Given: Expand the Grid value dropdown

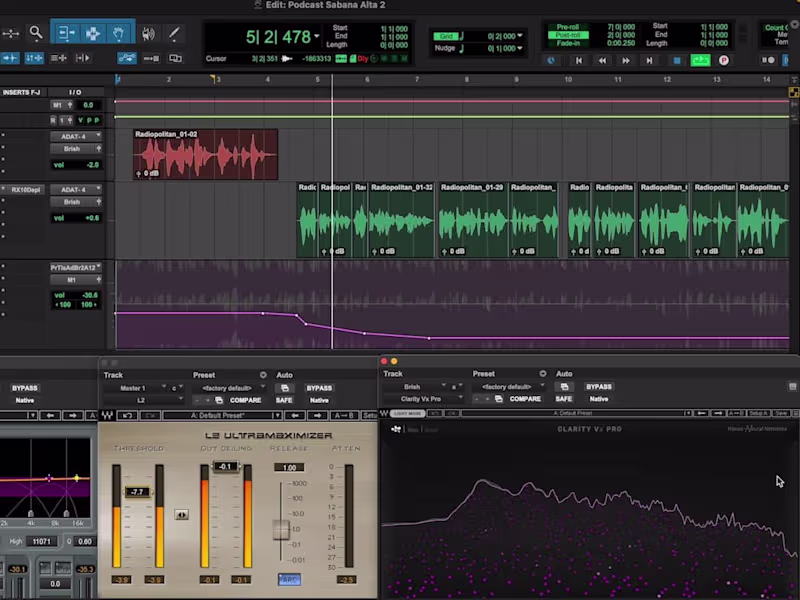Looking at the screenshot, I should (x=519, y=36).
